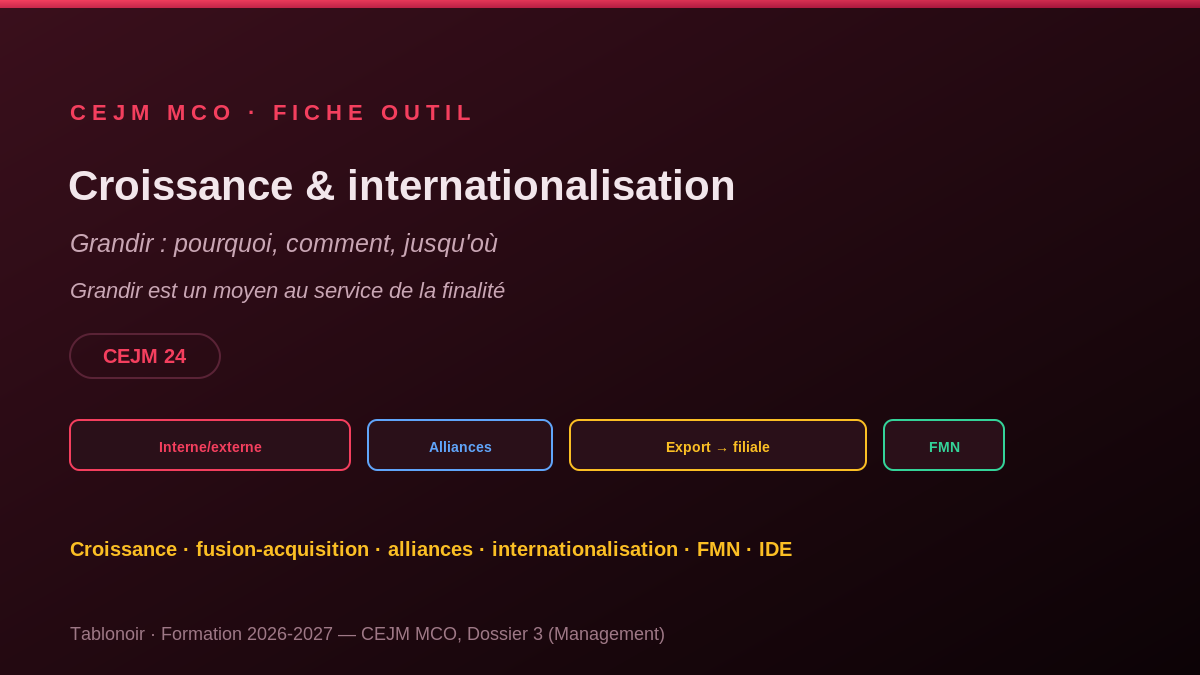Click the title Croissance & internationalisation

[402, 186]
